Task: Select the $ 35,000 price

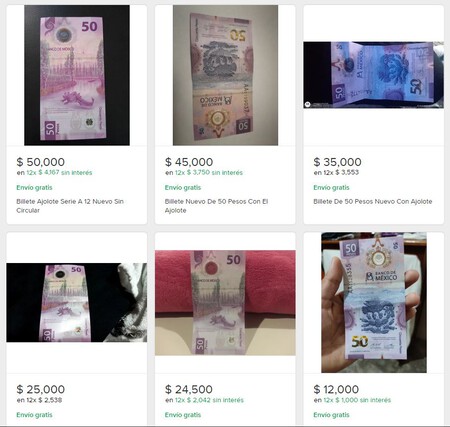Action: point(337,162)
